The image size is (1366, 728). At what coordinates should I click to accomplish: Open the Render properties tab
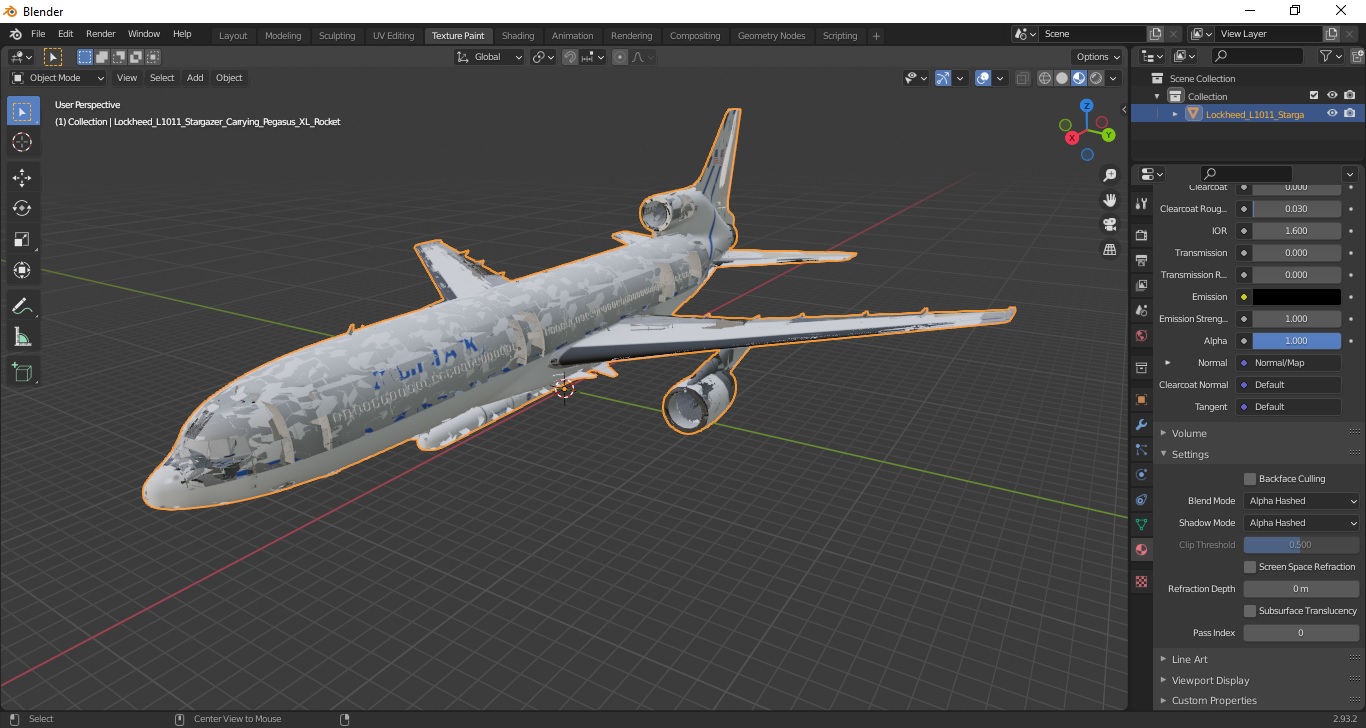pos(1141,235)
